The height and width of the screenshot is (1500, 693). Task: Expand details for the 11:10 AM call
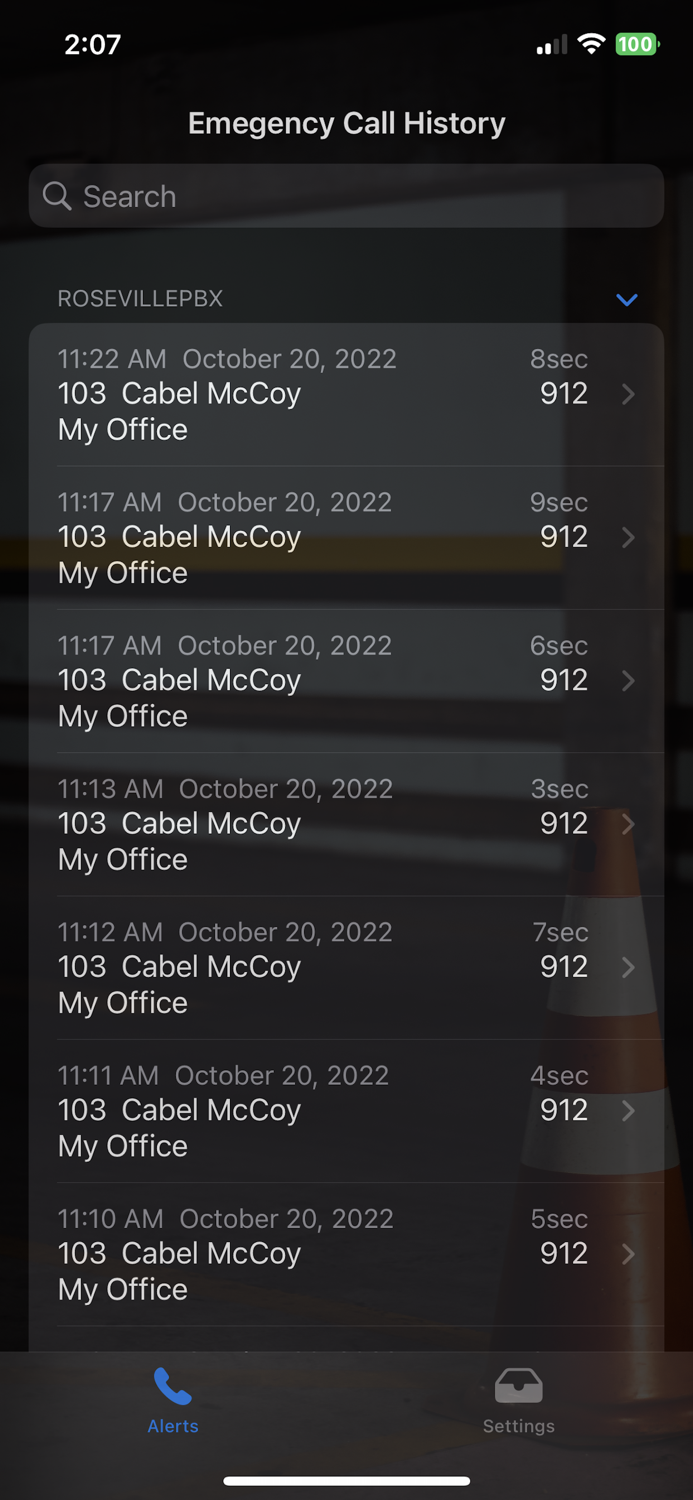[346, 1253]
